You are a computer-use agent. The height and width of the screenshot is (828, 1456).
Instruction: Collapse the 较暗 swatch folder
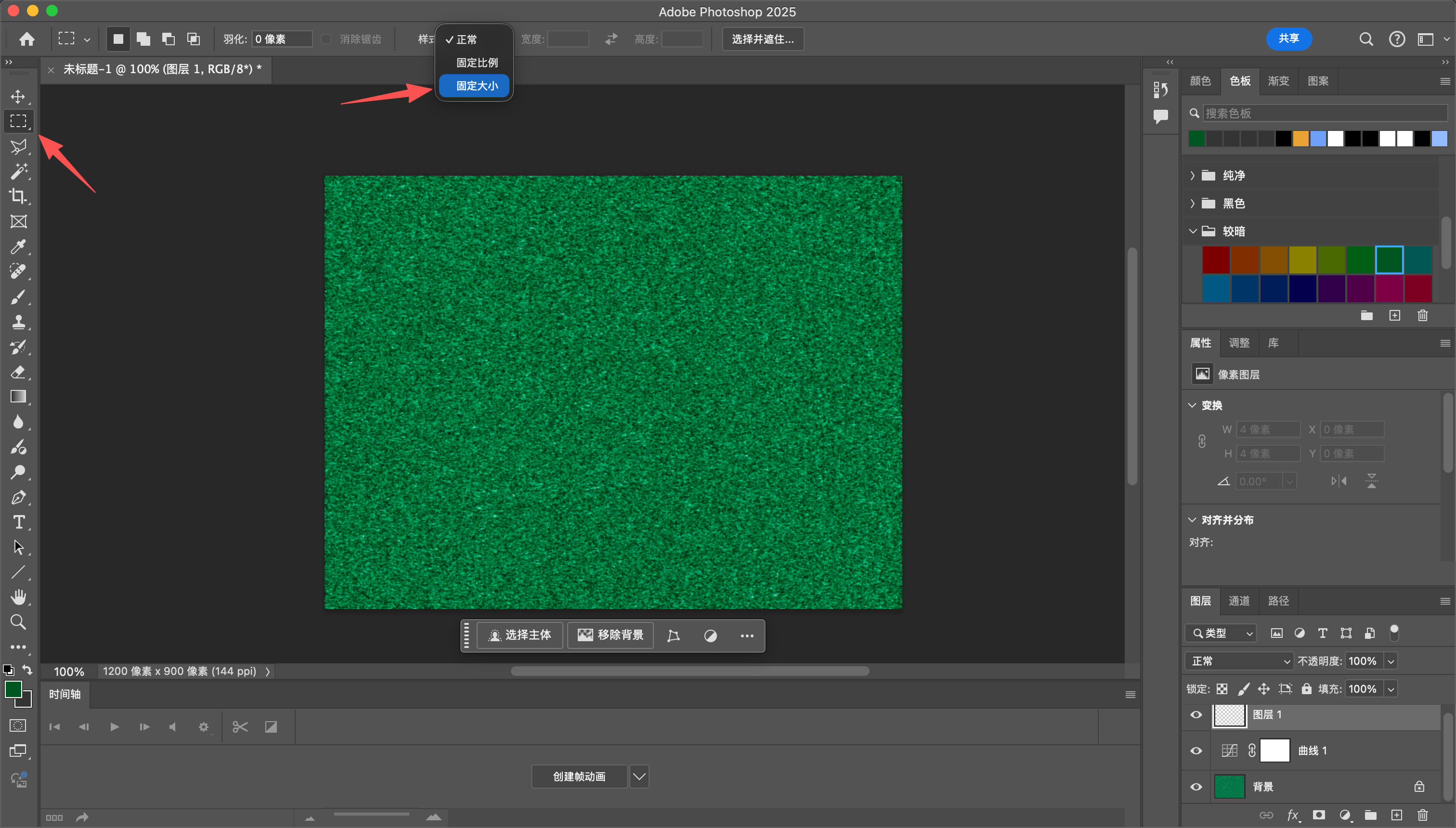click(1192, 232)
